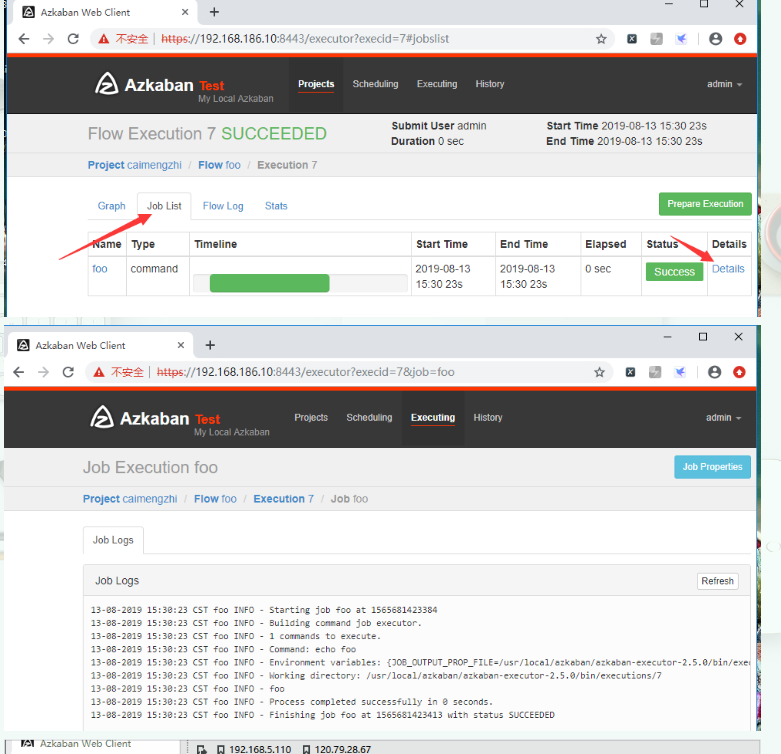Click back arrow in top browser window
The image size is (781, 754).
click(23, 39)
